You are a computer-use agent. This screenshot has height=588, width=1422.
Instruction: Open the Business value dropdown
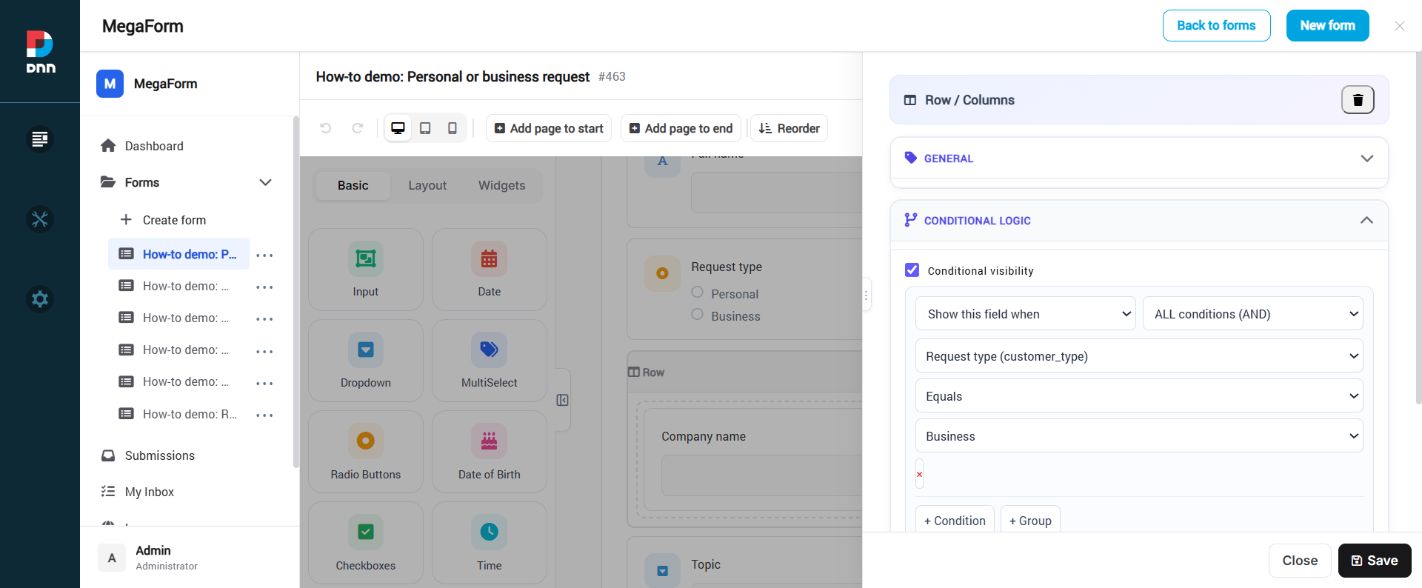coord(1139,436)
